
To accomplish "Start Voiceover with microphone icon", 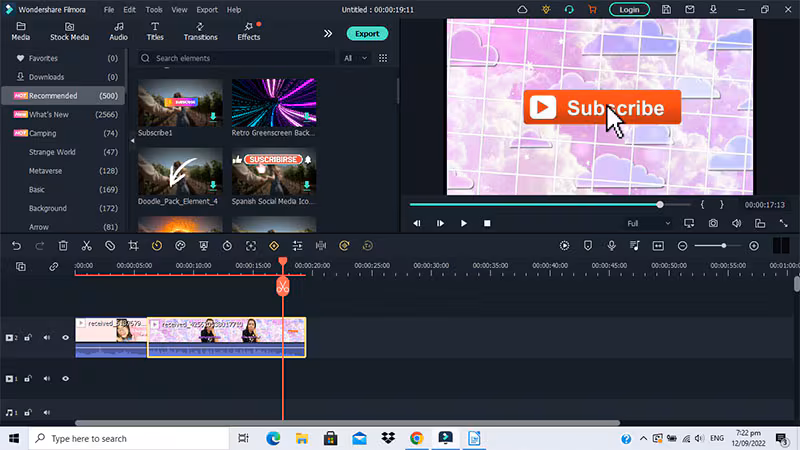I will pyautogui.click(x=611, y=246).
